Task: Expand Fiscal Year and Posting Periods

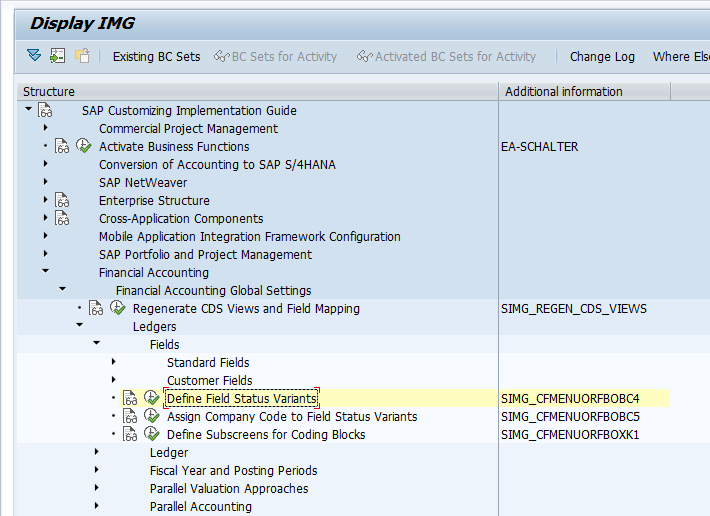Action: pyautogui.click(x=96, y=469)
